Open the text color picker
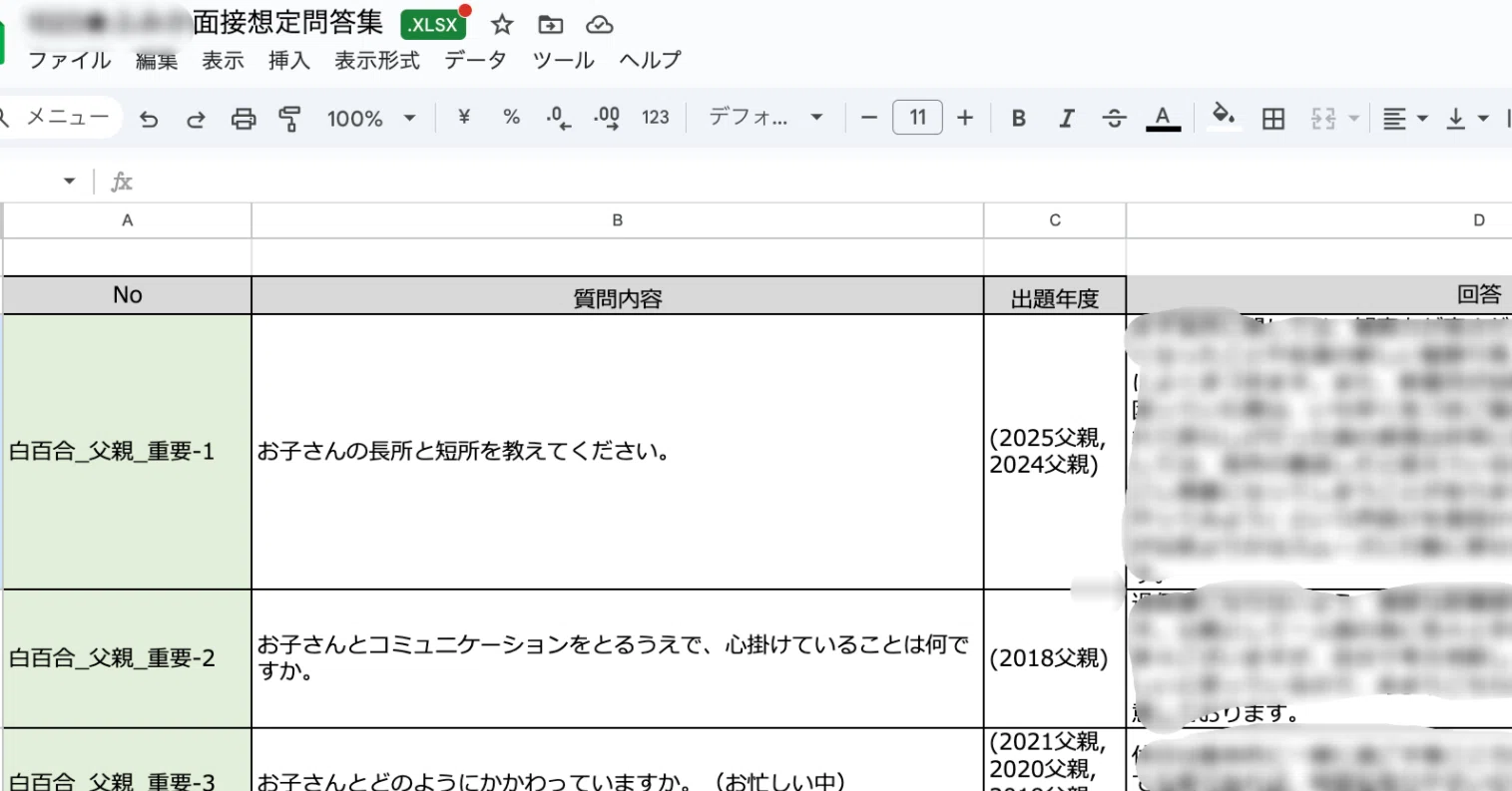The height and width of the screenshot is (791, 1512). (1163, 119)
